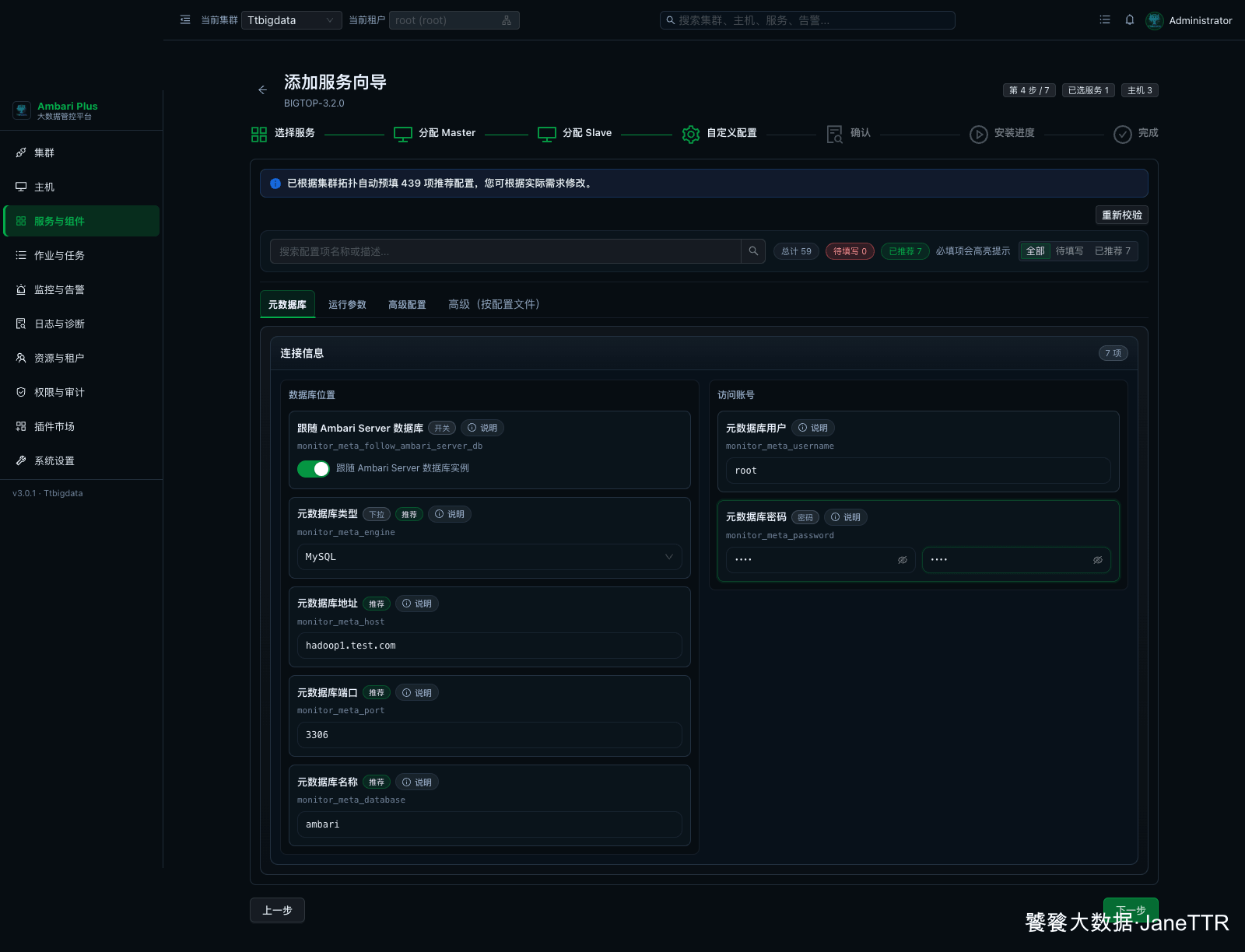Click the 自定义配置 gear step icon
Screen dimensions: 1245x952
coord(691,134)
